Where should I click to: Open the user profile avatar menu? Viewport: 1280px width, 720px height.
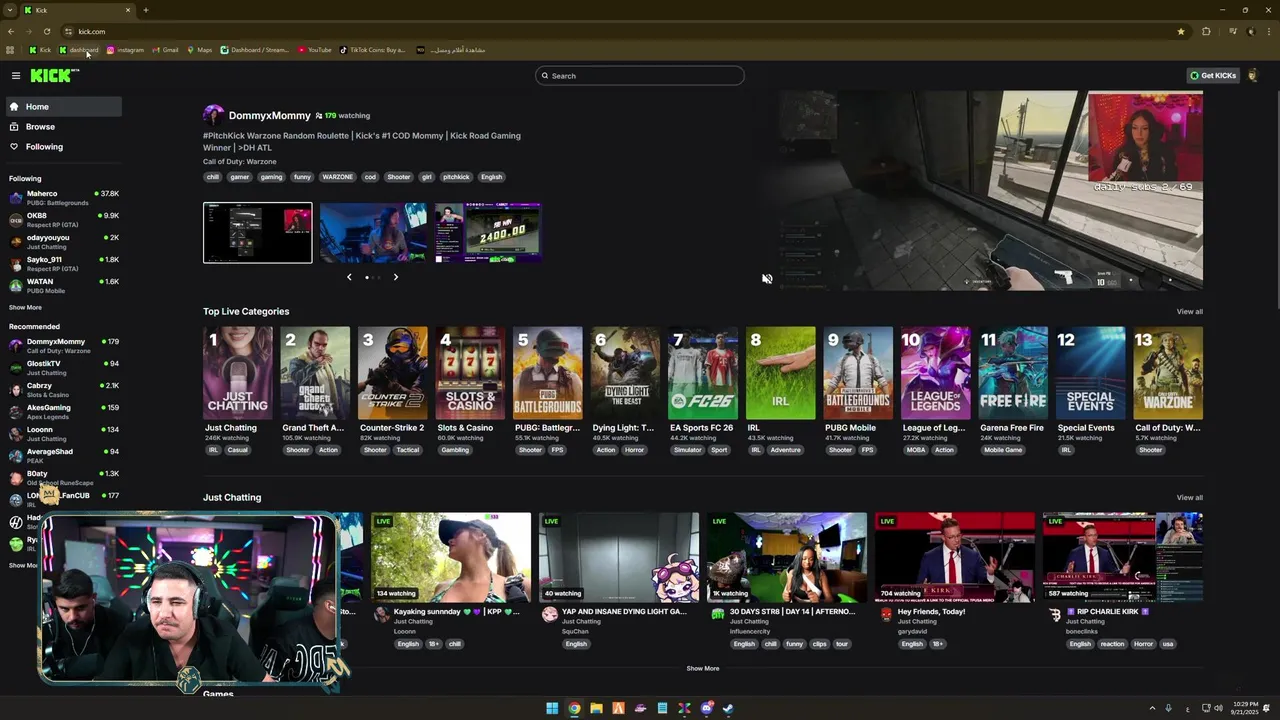tap(1254, 76)
